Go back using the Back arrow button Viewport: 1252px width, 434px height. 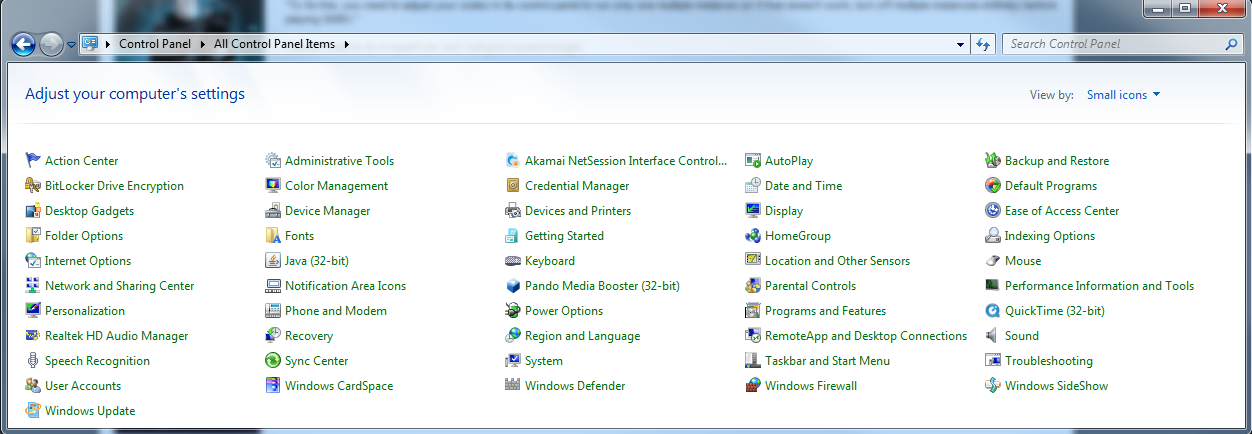[x=24, y=44]
